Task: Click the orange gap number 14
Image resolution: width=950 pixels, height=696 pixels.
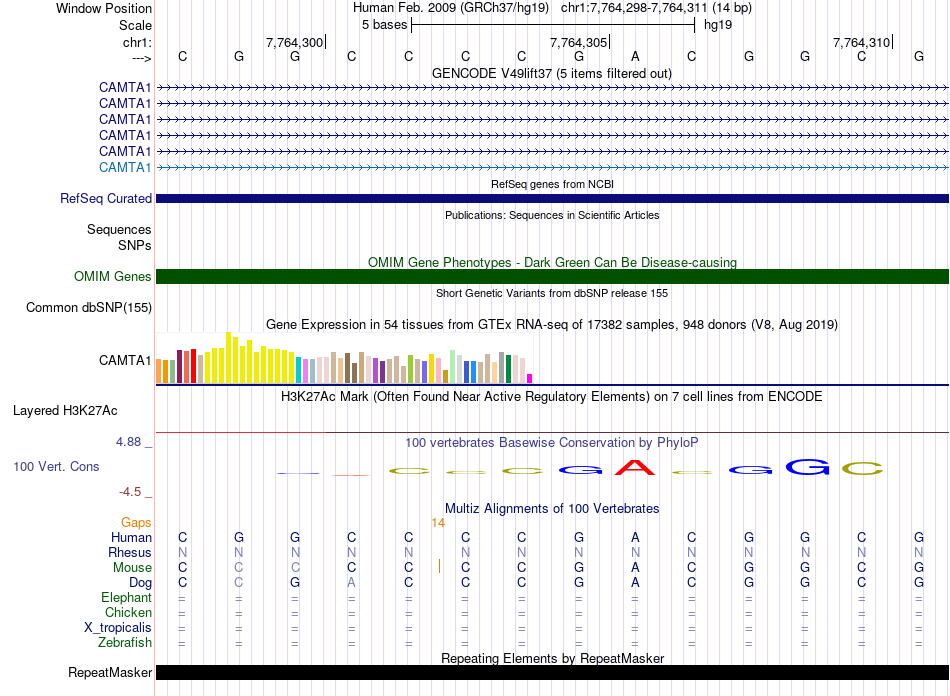Action: coord(438,523)
